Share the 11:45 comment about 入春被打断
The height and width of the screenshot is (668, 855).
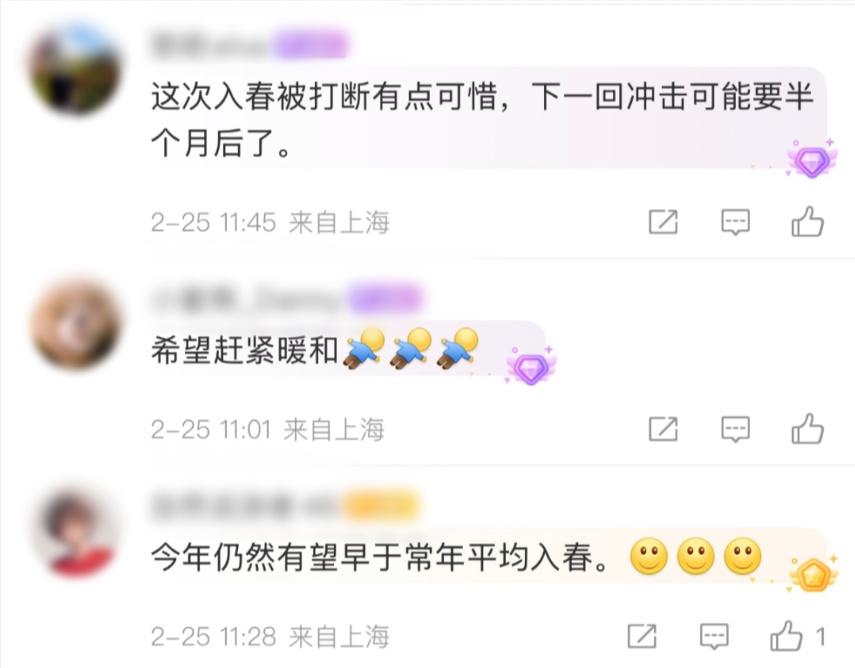coord(663,222)
